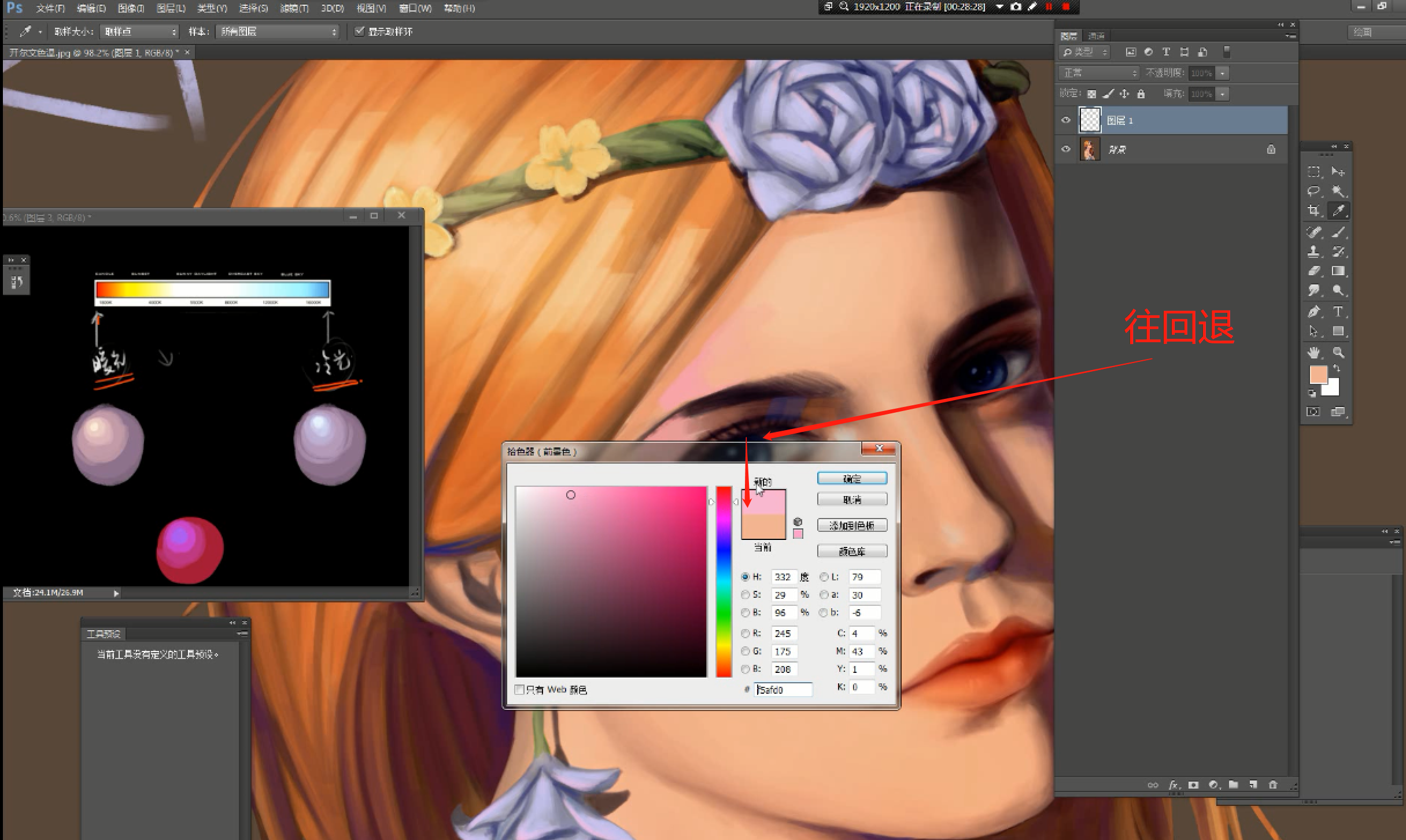
Task: Click the 确定 button in color picker
Action: click(851, 479)
